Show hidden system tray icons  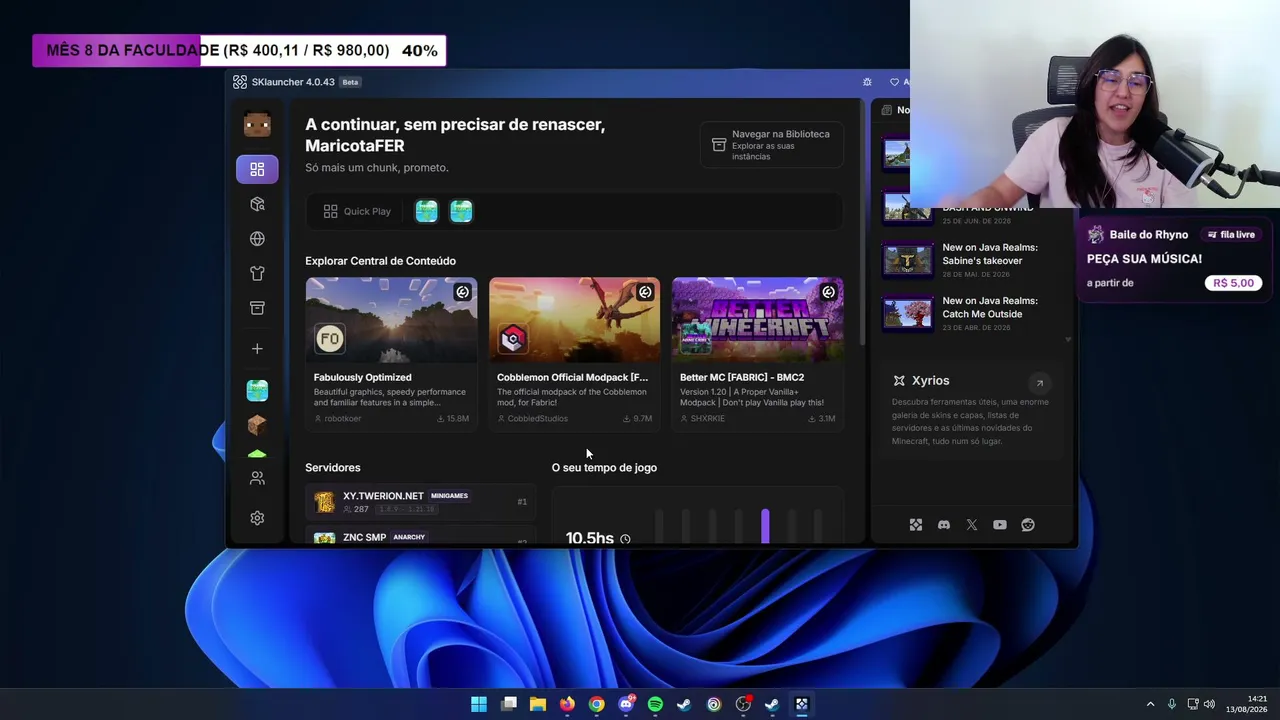[x=1150, y=704]
